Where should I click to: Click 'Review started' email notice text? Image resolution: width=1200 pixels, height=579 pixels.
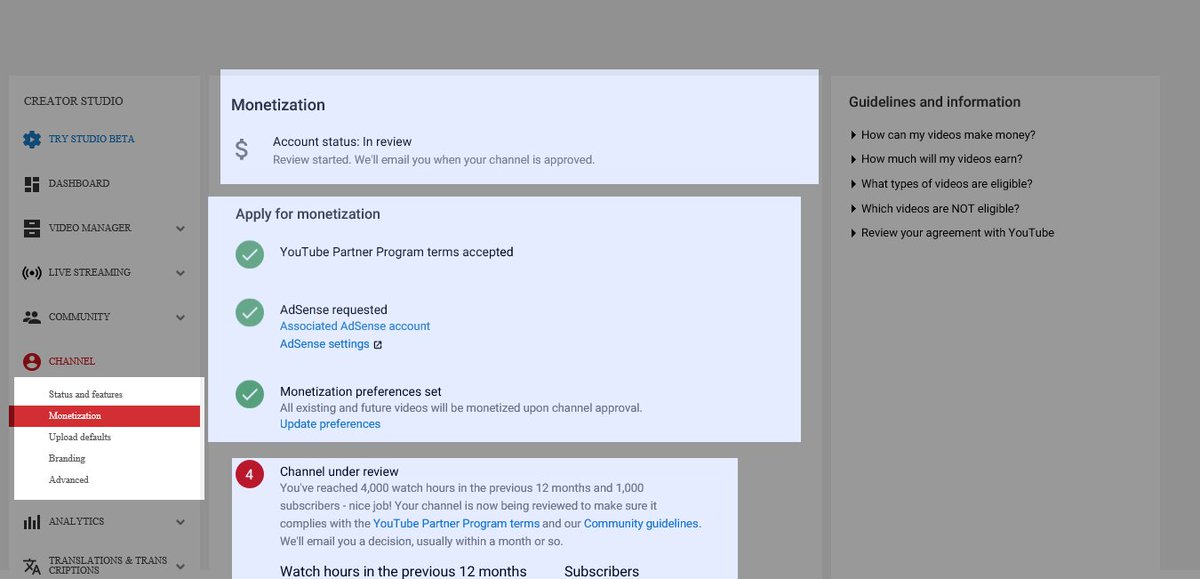point(434,160)
